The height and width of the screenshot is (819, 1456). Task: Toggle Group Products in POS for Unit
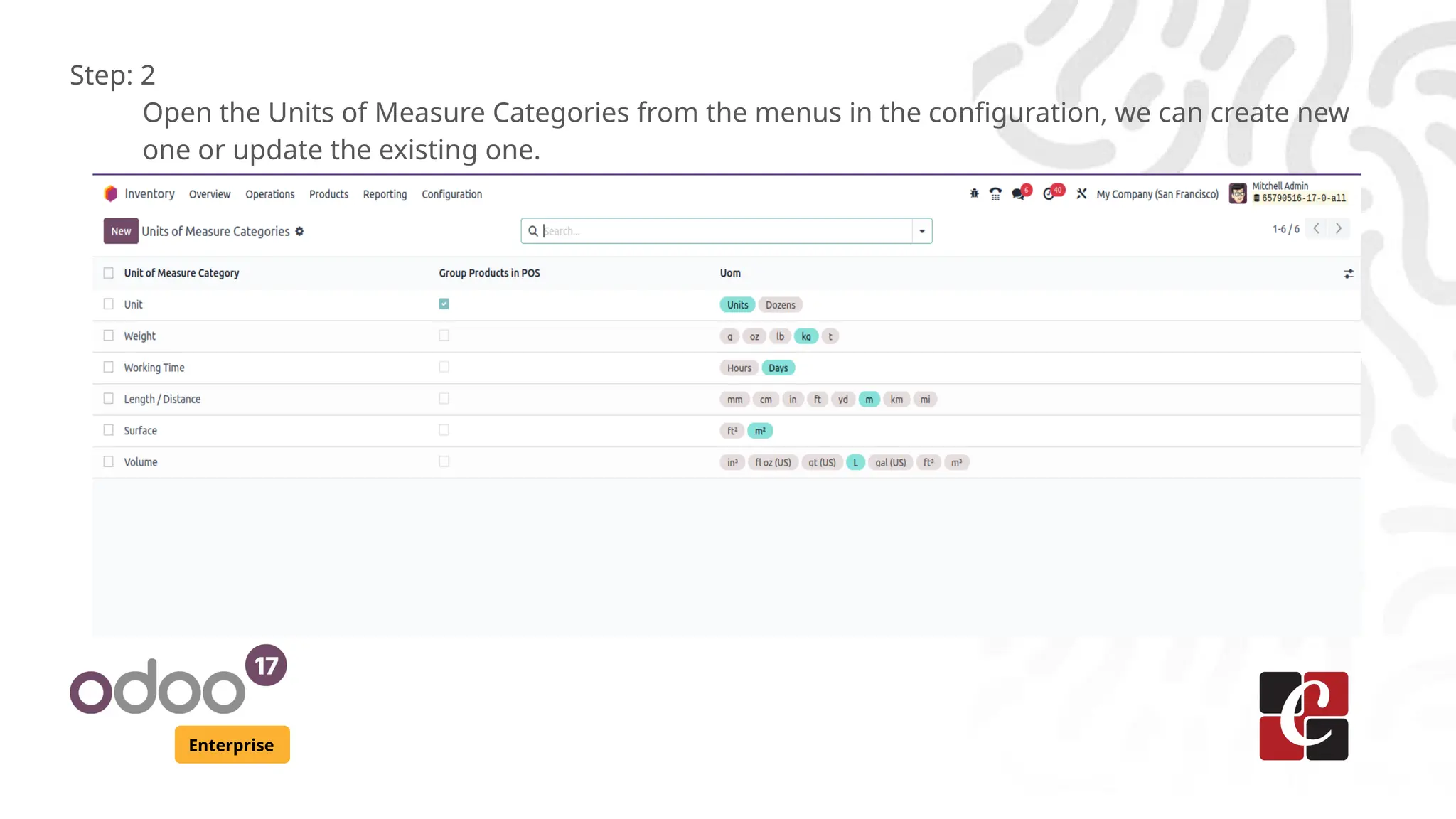click(444, 304)
